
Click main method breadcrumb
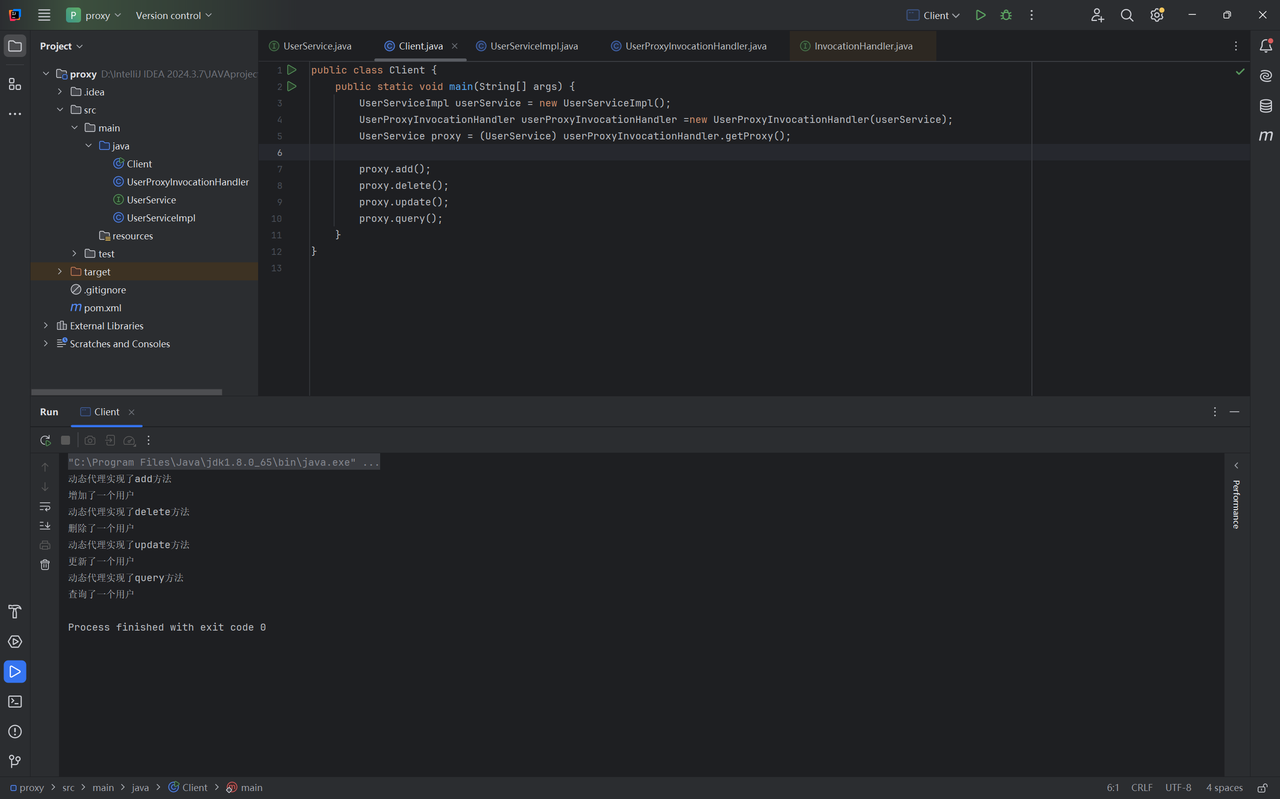tap(244, 788)
